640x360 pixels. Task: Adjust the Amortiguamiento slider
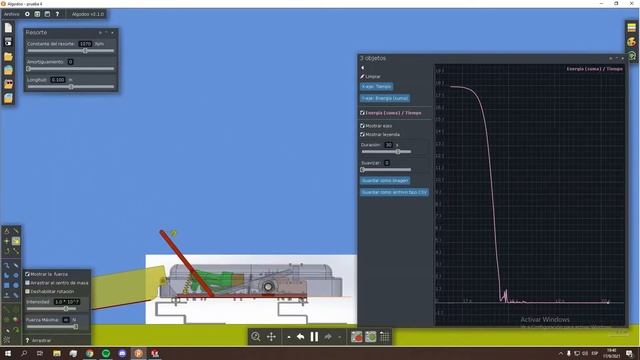71,69
